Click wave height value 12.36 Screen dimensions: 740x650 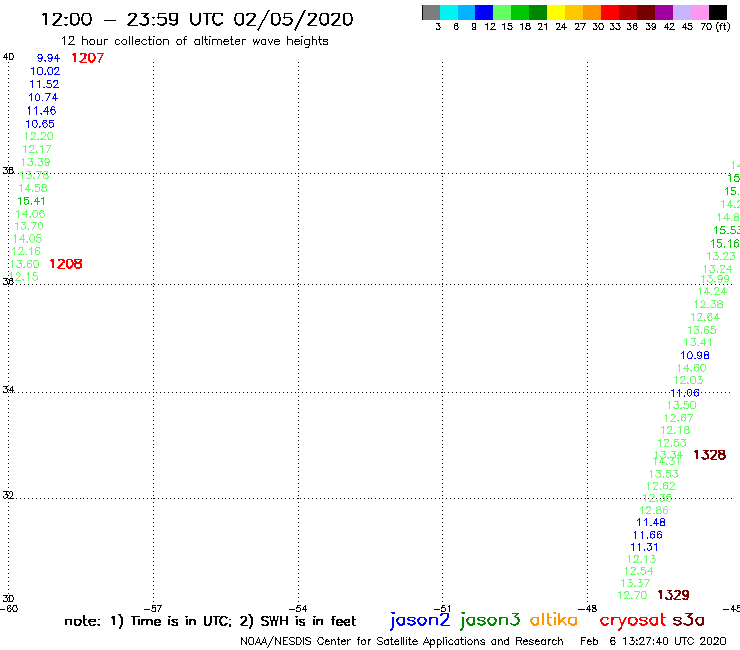tap(708, 304)
